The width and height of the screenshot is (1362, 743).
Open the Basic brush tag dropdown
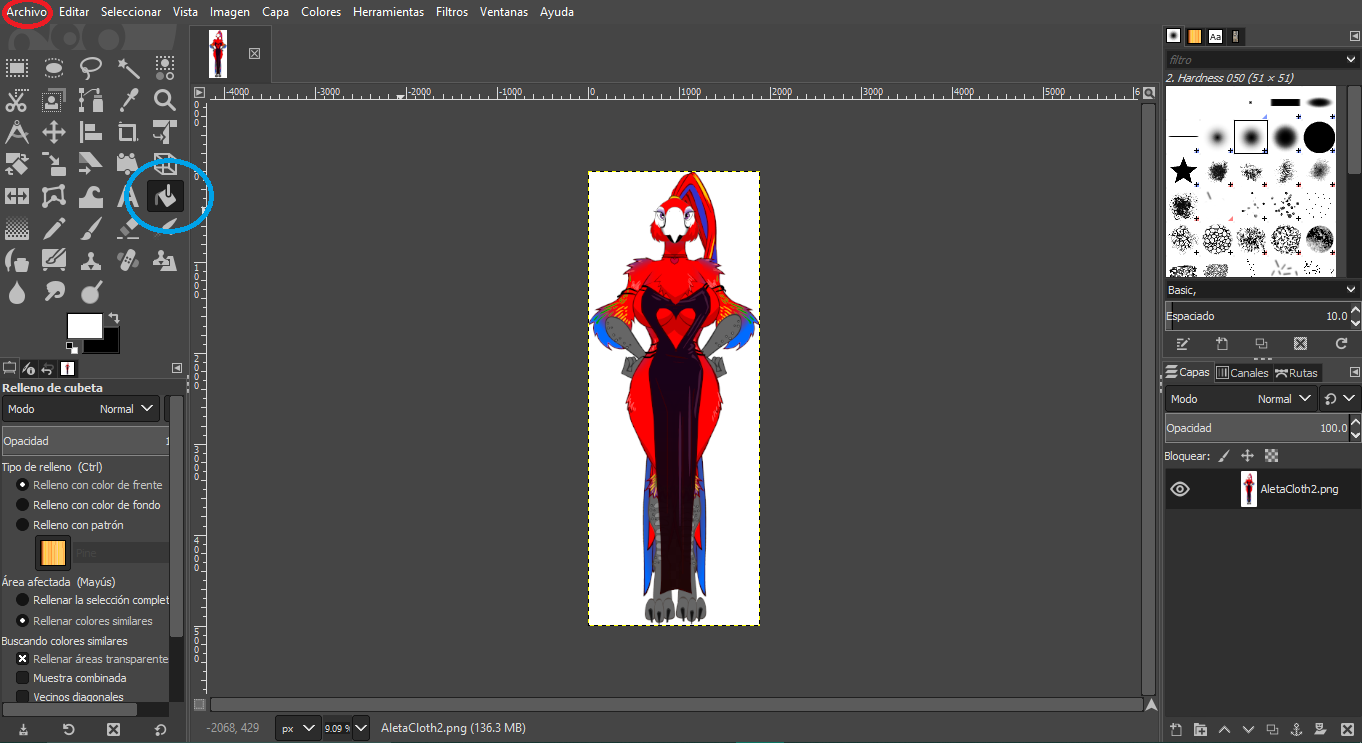click(x=1262, y=289)
